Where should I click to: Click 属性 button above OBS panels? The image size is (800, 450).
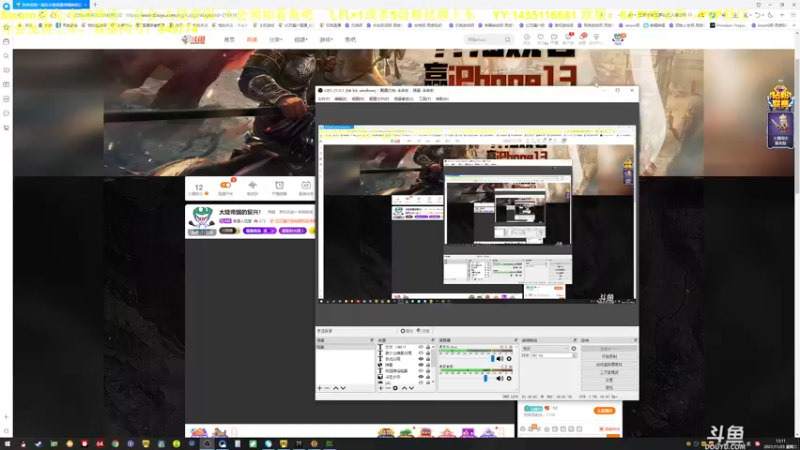pyautogui.click(x=407, y=331)
